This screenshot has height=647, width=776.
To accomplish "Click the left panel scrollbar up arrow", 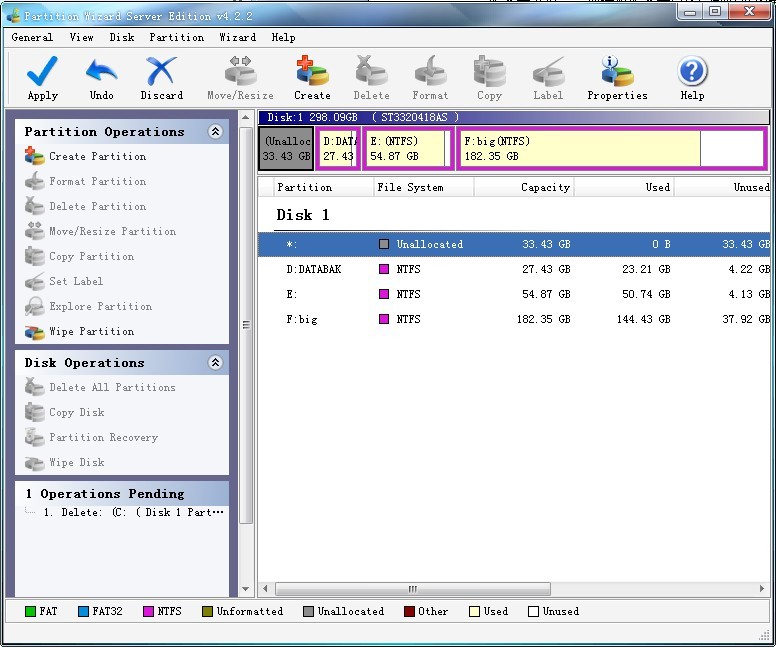I will click(245, 118).
